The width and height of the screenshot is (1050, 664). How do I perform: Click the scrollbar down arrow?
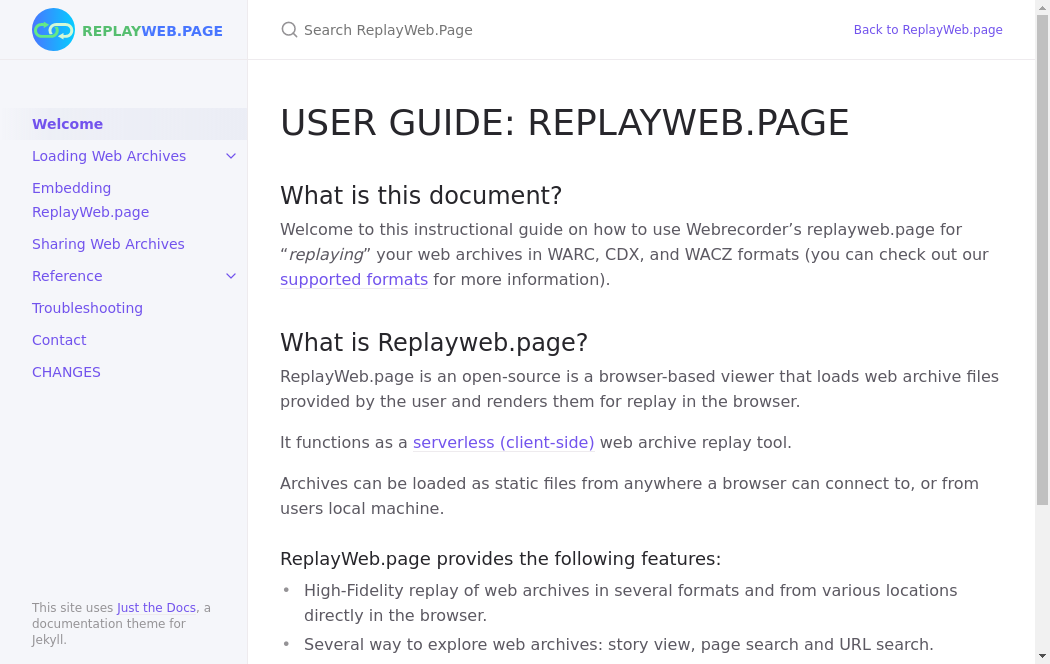[x=1042, y=657]
